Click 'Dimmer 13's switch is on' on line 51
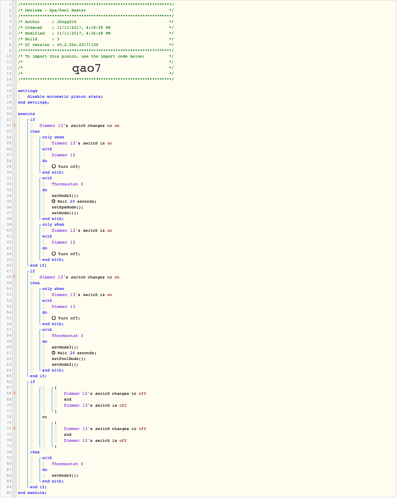The width and height of the screenshot is (398, 500). [82, 295]
